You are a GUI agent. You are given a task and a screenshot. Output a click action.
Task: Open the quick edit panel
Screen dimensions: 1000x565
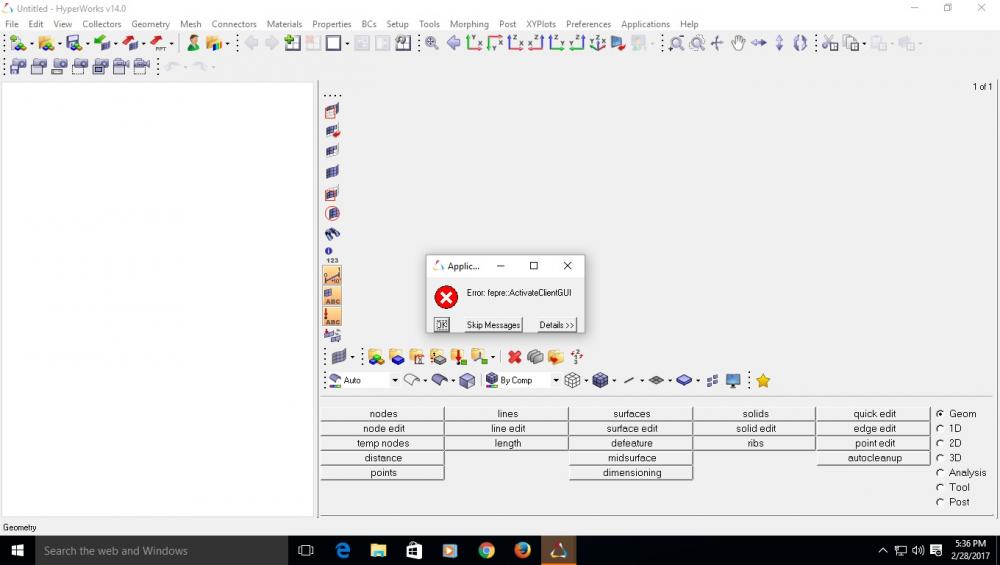[874, 414]
